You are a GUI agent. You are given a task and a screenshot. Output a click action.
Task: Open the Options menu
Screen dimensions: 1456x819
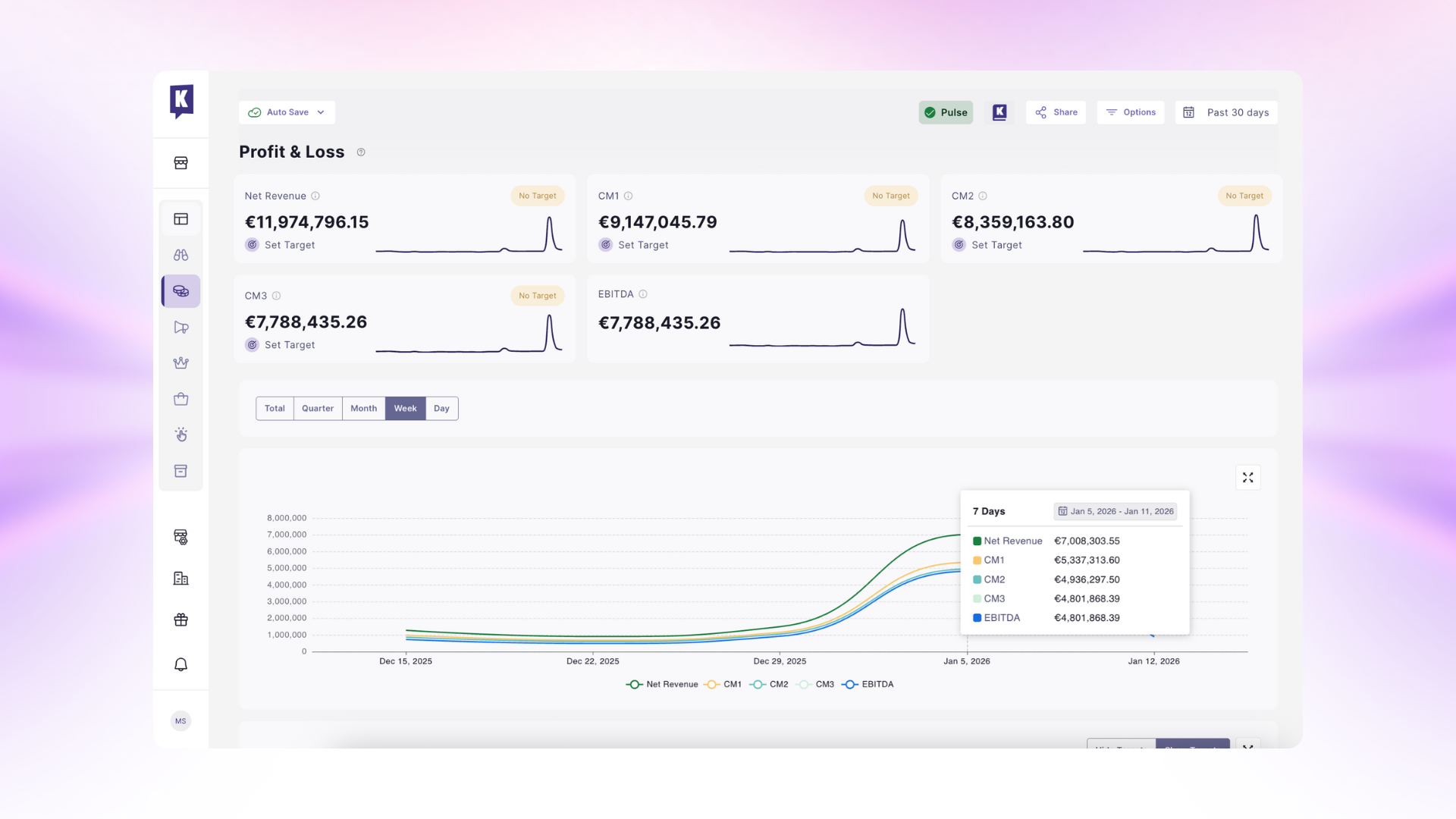click(x=1130, y=112)
